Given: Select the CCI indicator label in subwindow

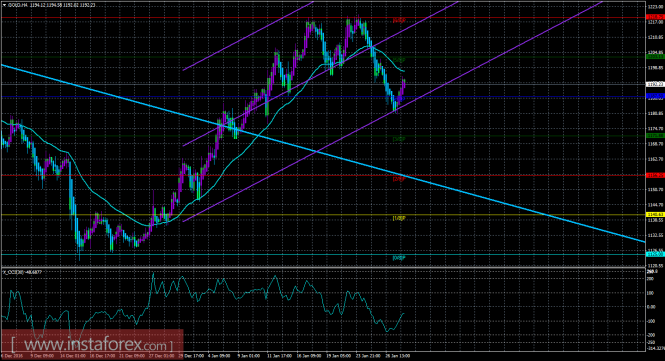Looking at the screenshot, I should tap(22, 260).
